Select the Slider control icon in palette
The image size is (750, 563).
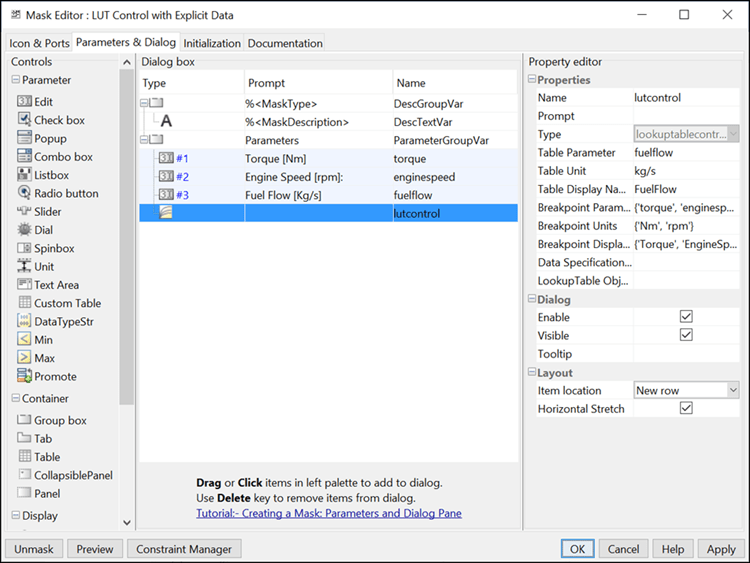[x=25, y=212]
